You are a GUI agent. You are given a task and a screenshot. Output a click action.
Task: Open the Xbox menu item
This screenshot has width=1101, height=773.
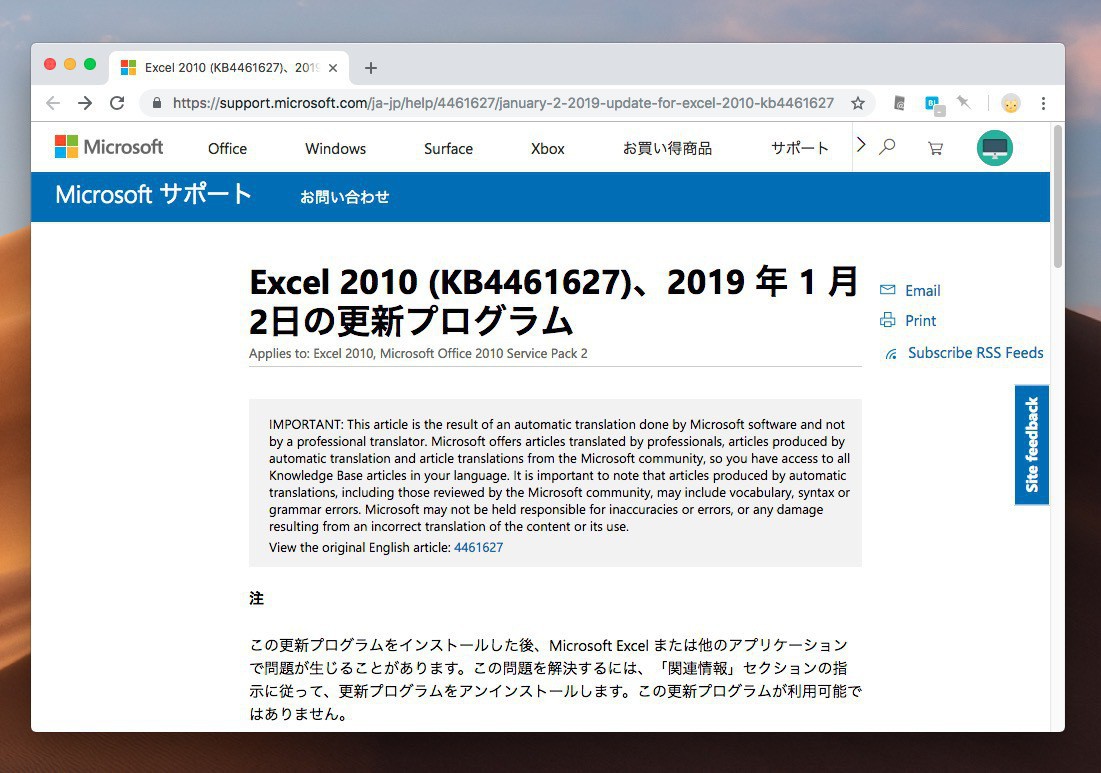tap(548, 149)
